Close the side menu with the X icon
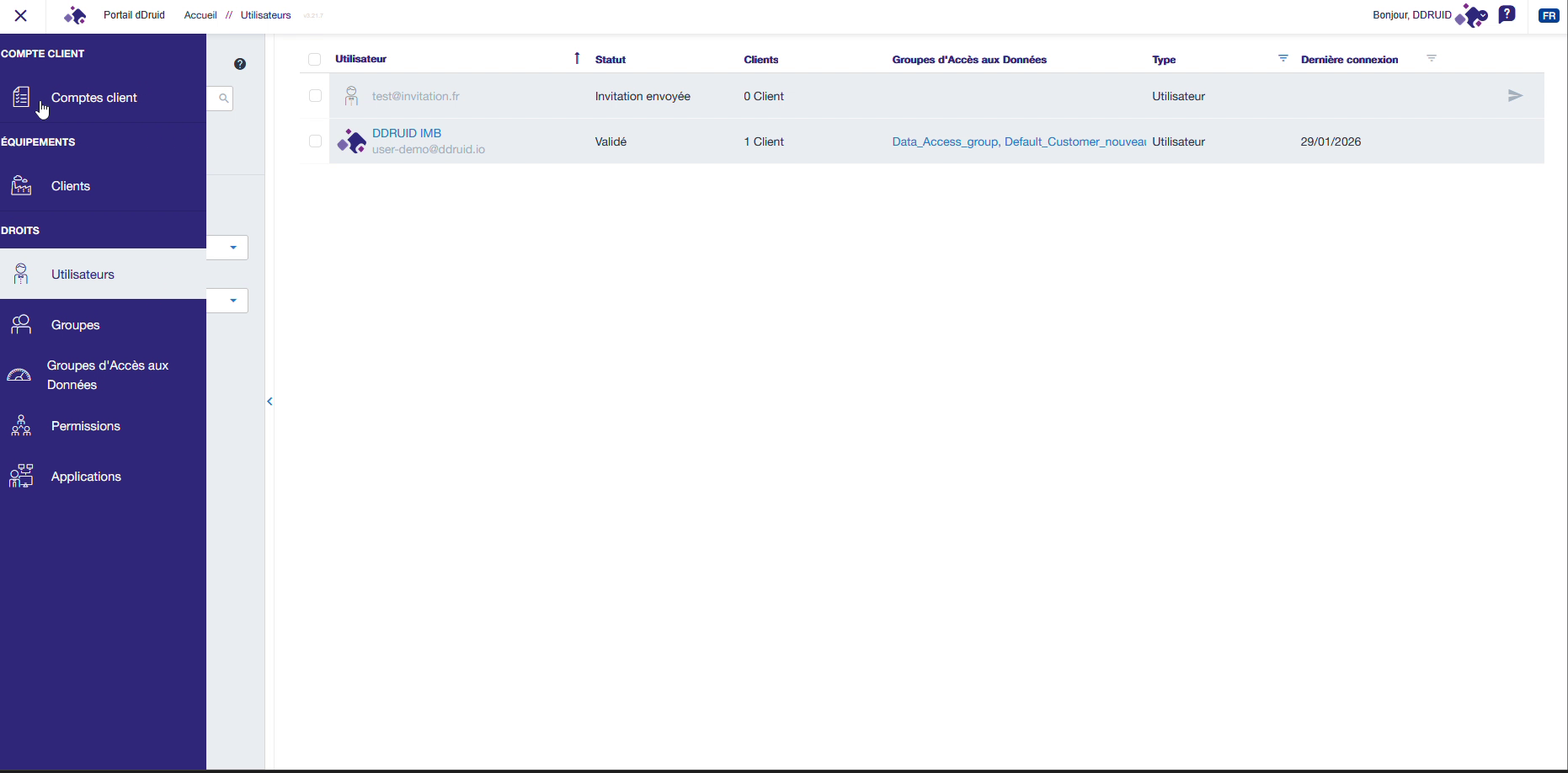 click(x=21, y=15)
